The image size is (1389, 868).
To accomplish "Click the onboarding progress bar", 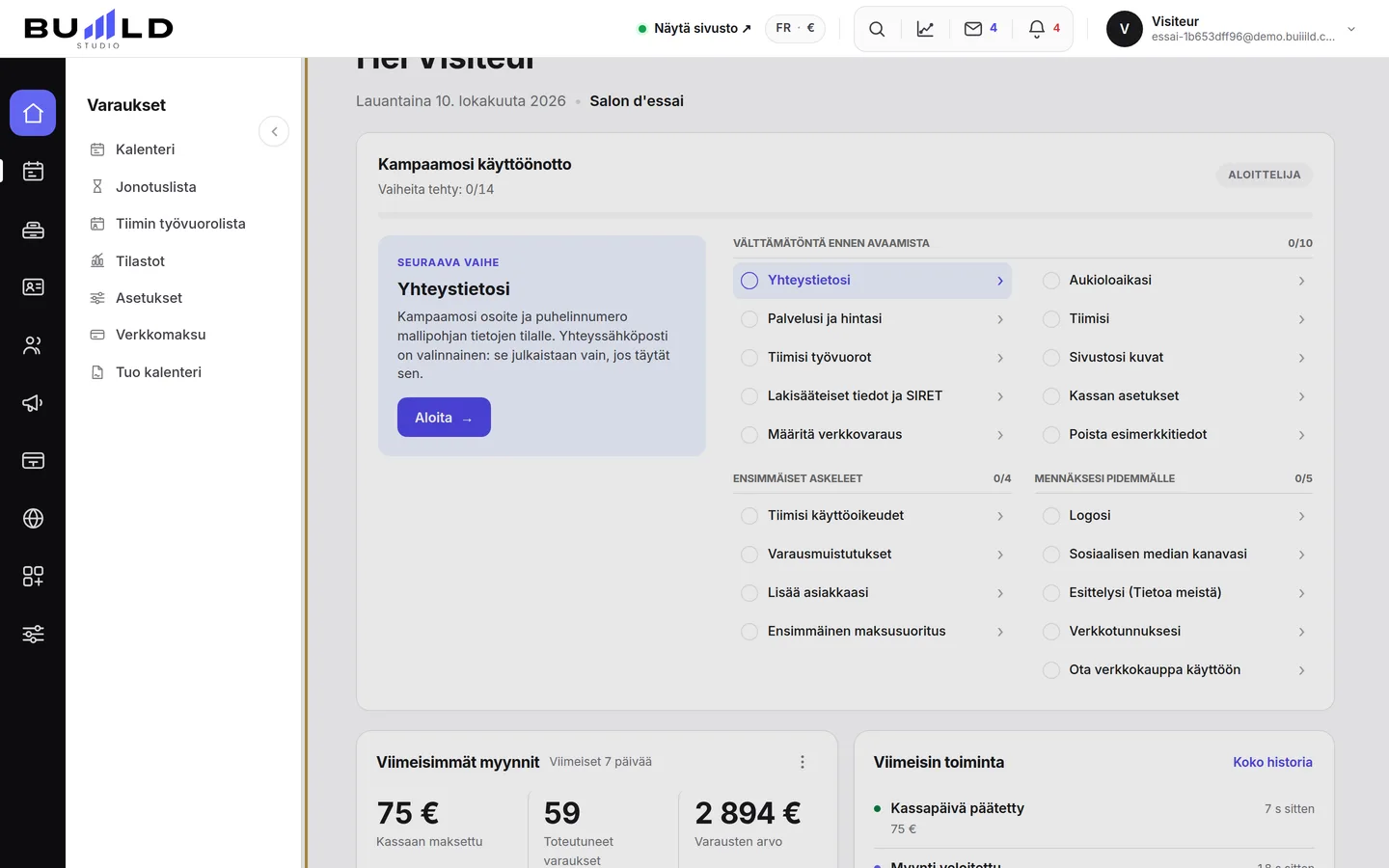I will (x=845, y=214).
